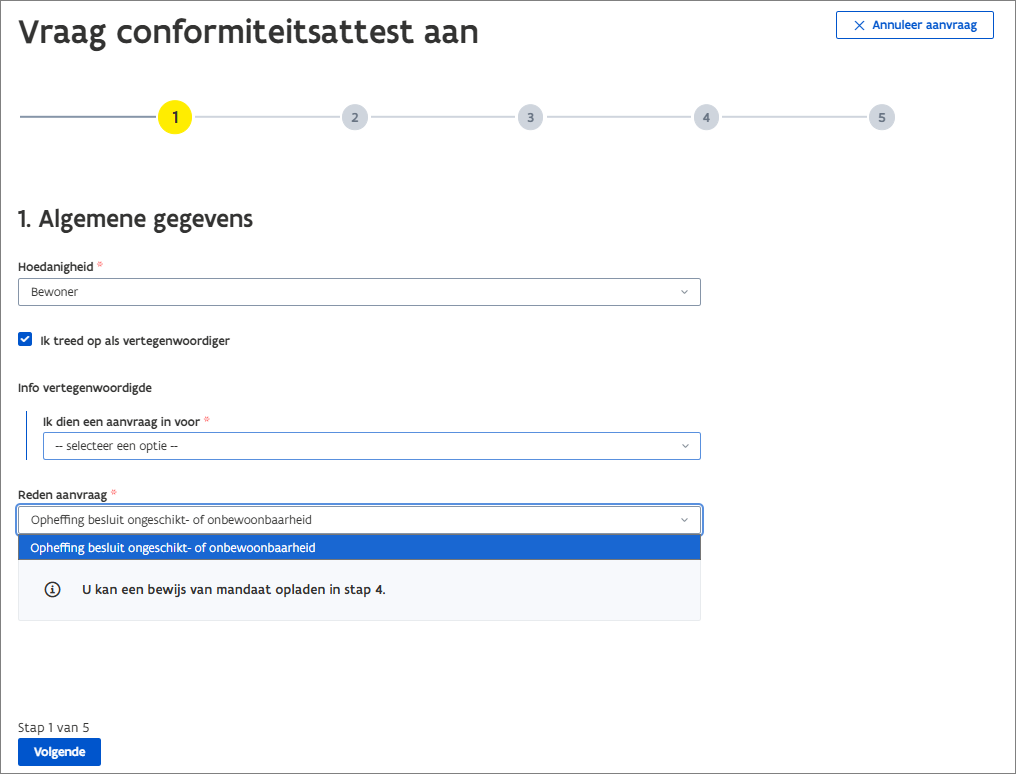1016x774 pixels.
Task: Go to step 2 in the progress indicator
Action: click(x=353, y=117)
